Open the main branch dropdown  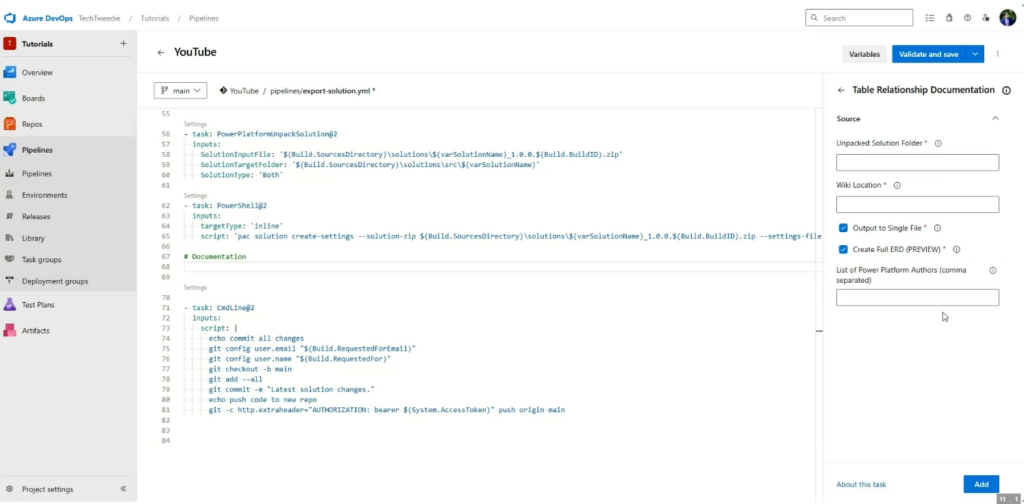coord(180,91)
